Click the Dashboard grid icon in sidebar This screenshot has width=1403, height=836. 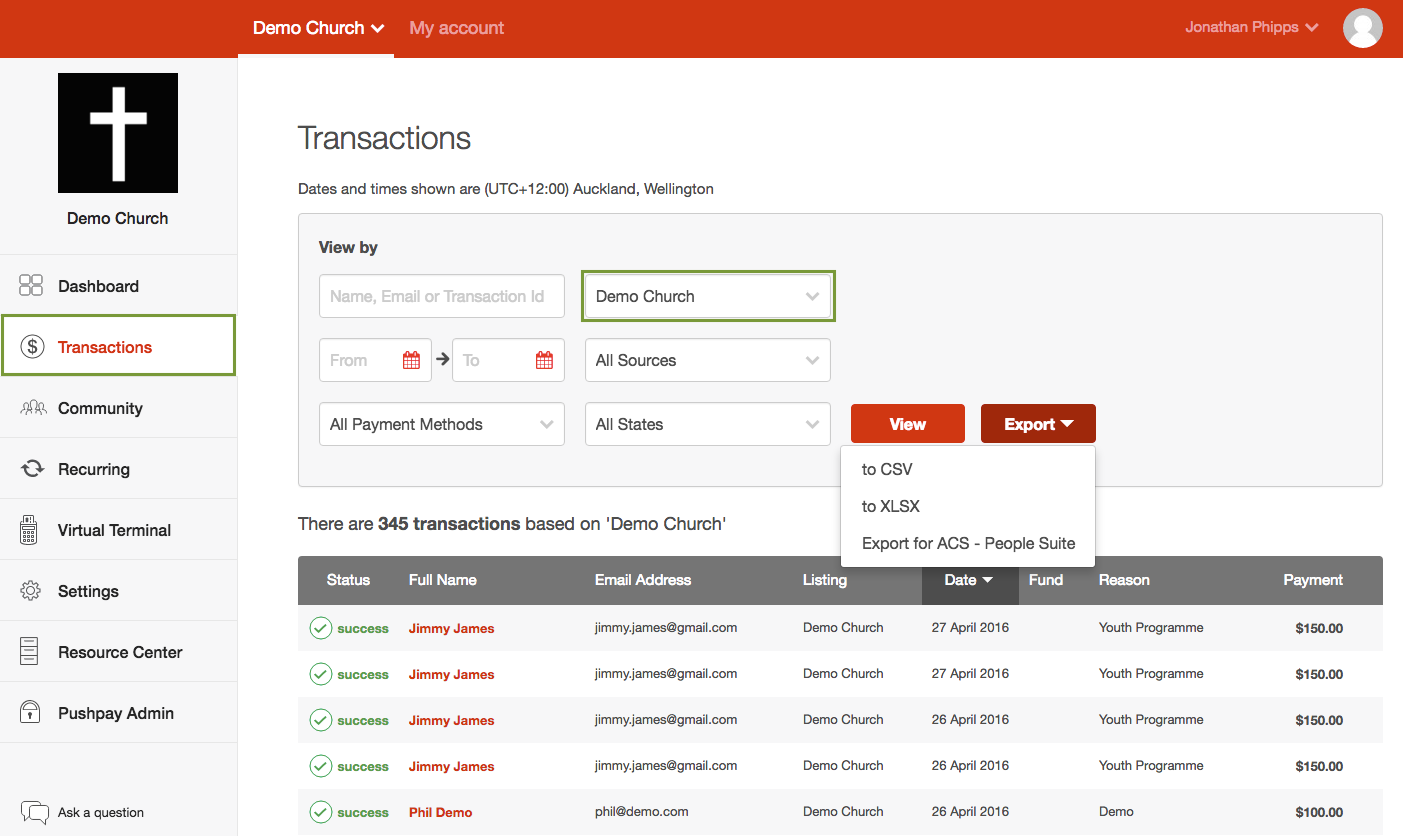pos(31,286)
